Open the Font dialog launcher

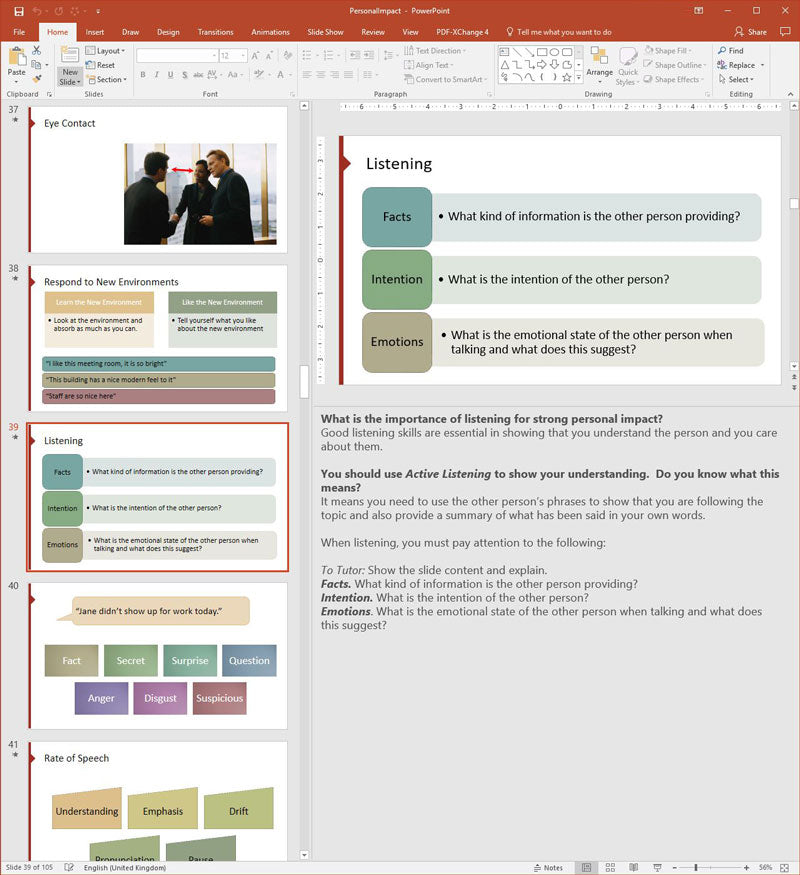pyautogui.click(x=292, y=94)
